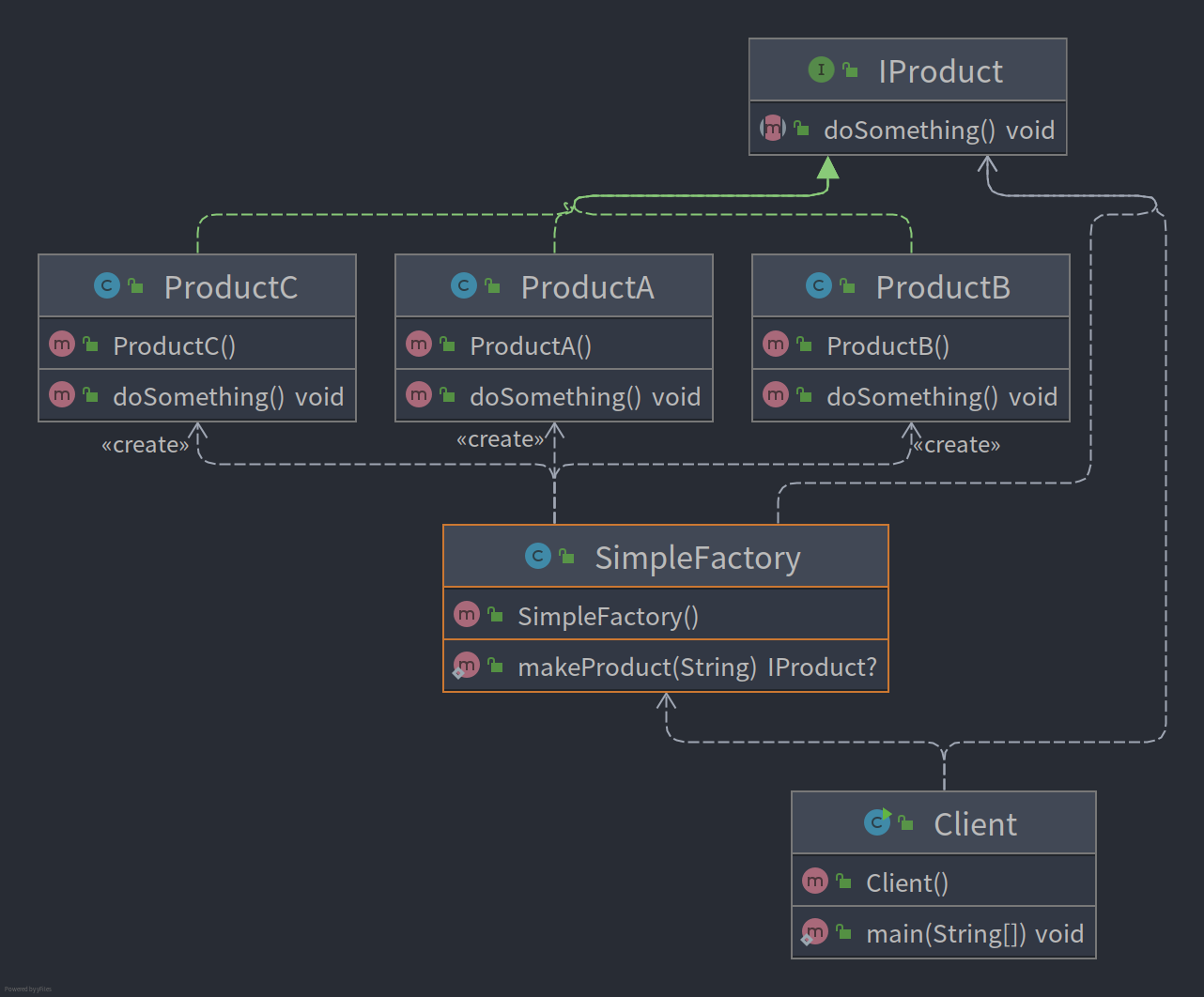This screenshot has height=997, width=1204.
Task: Click main(String[]) void method text
Action: click(975, 933)
